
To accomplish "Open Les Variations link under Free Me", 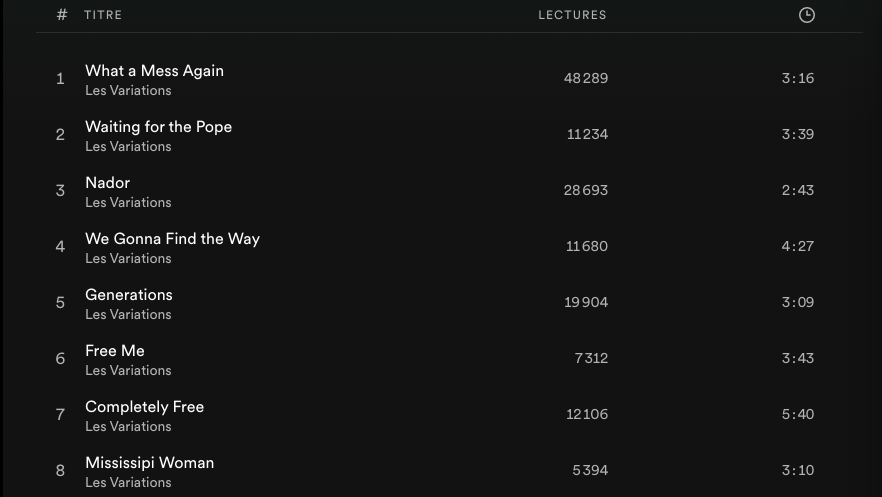I will (128, 371).
